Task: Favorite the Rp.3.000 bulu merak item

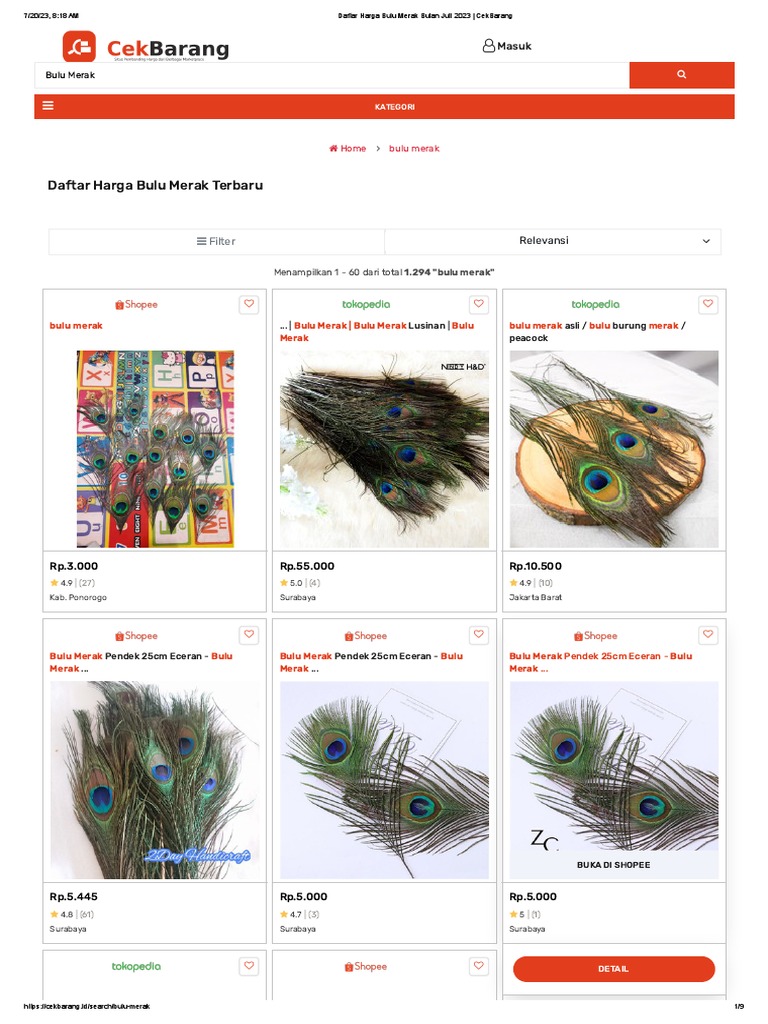Action: coord(249,304)
